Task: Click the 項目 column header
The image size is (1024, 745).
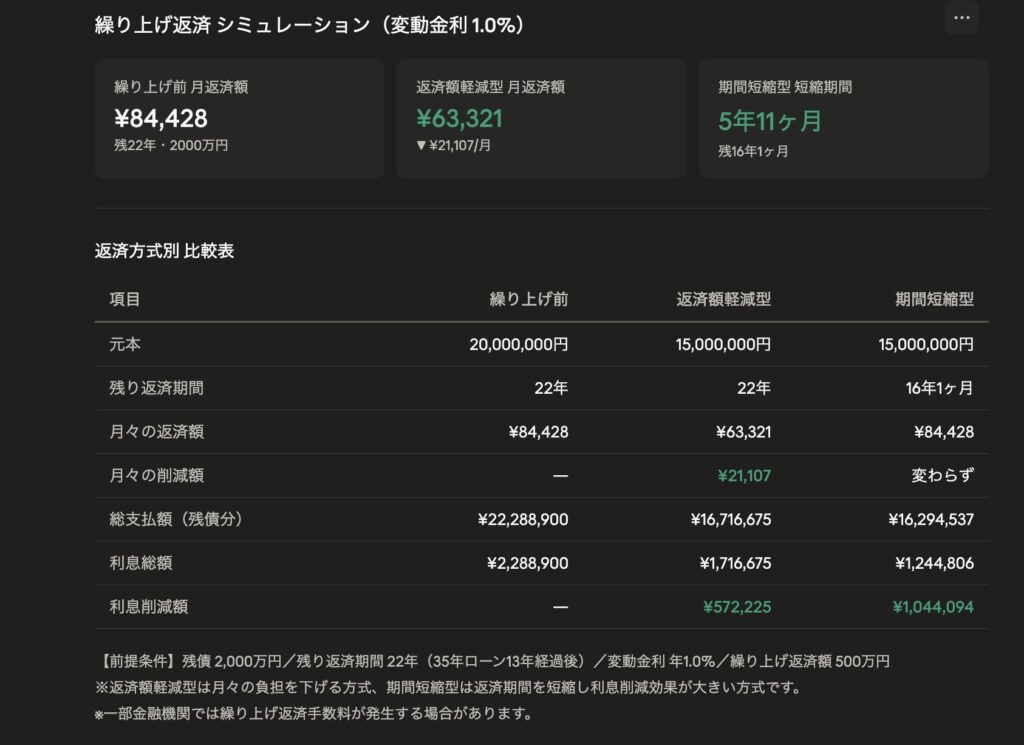Action: pyautogui.click(x=125, y=299)
